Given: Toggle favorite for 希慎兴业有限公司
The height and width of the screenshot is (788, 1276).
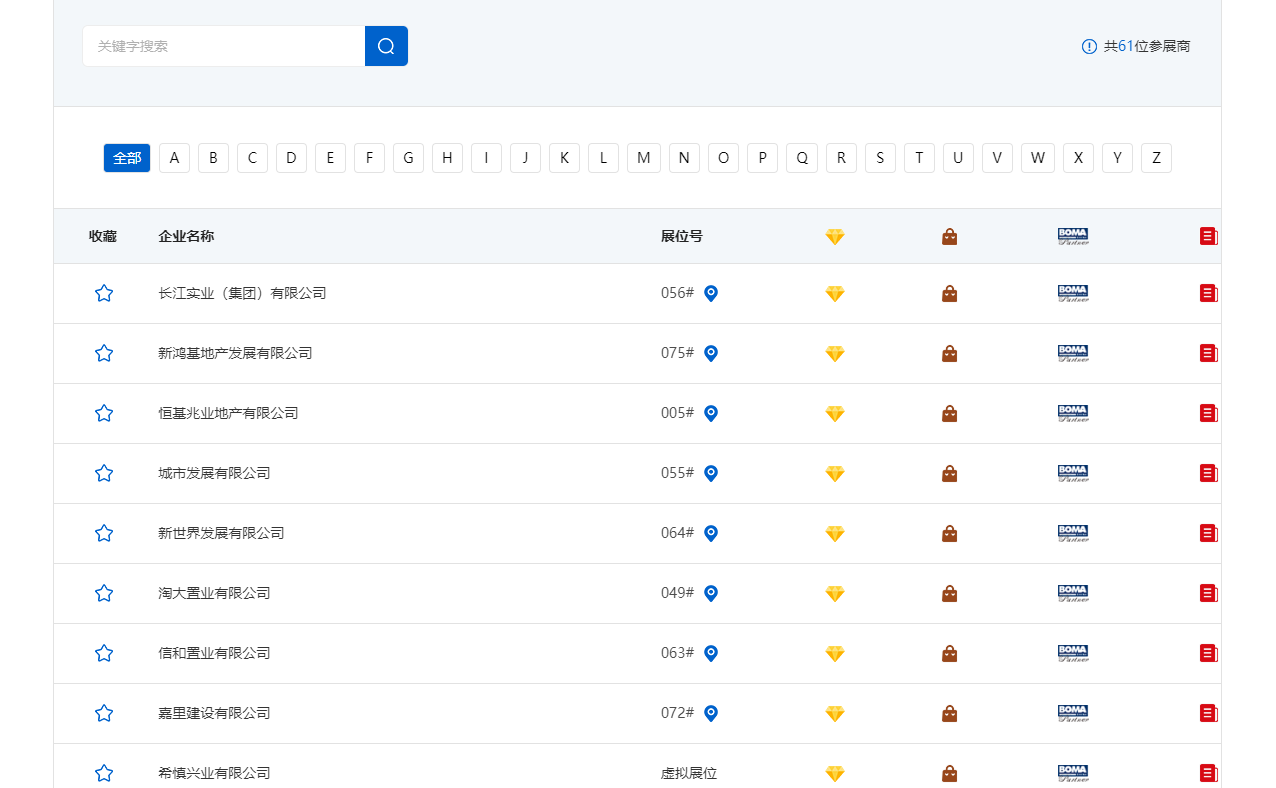Looking at the screenshot, I should pos(104,773).
